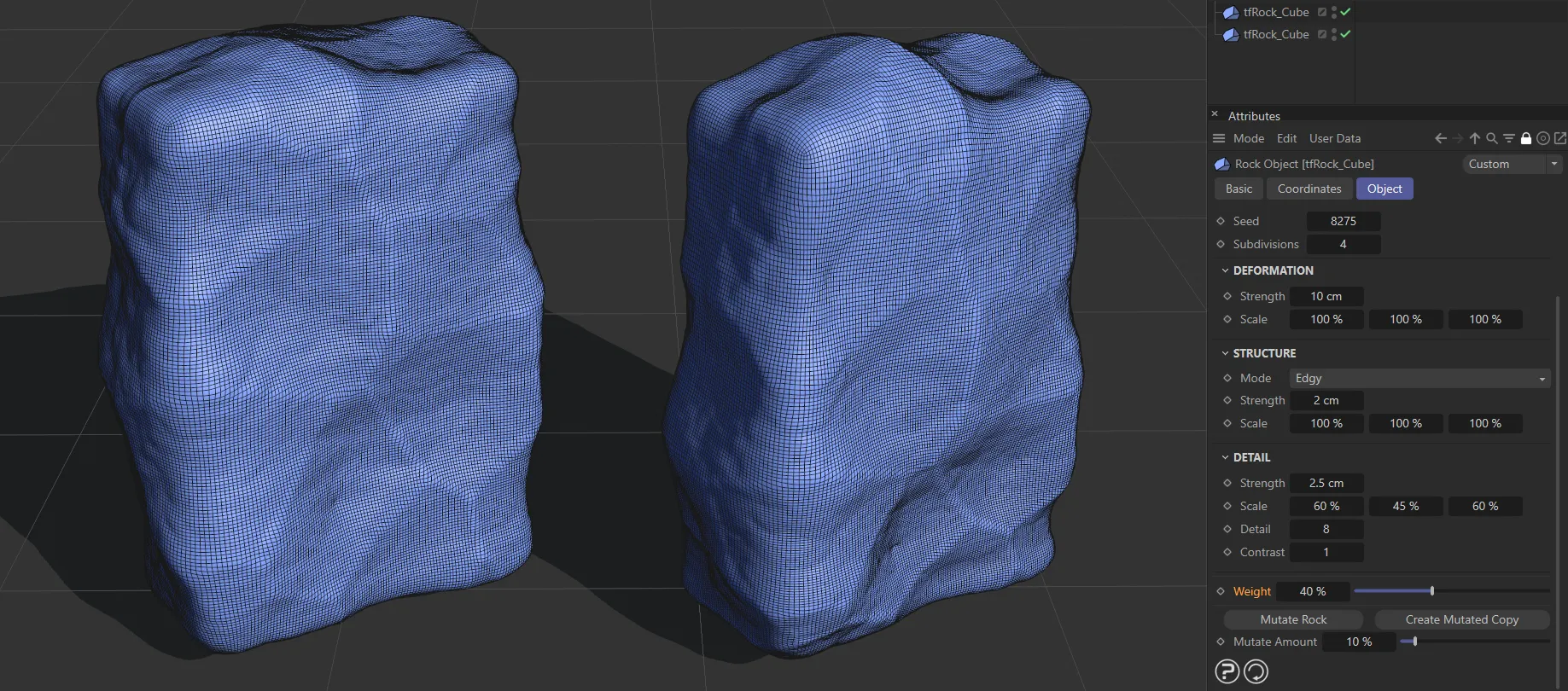The width and height of the screenshot is (1568, 691).
Task: Click the filter icon in Attributes header
Action: click(1509, 138)
